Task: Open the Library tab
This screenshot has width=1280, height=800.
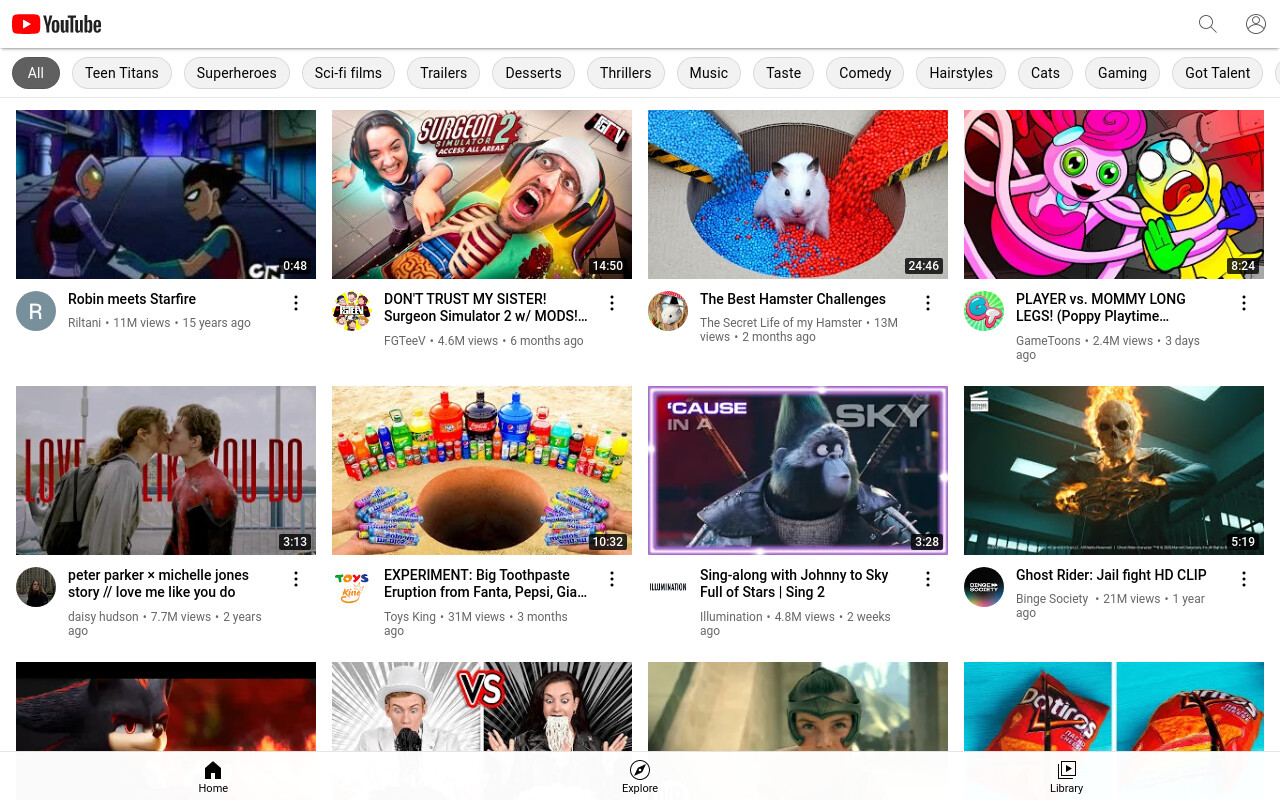Action: [x=1067, y=776]
